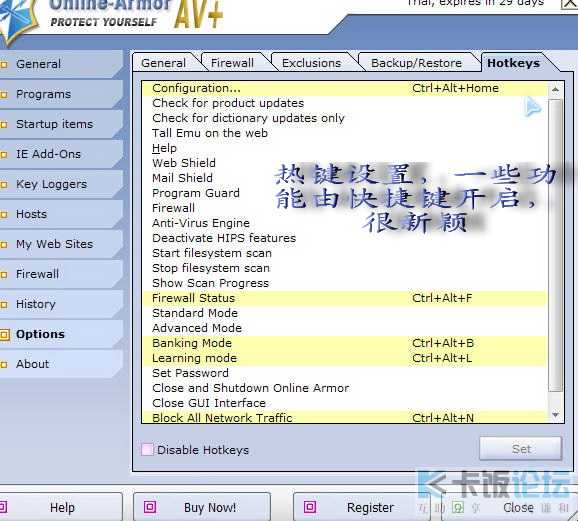Toggle the Disable Hotkeys checkbox
Screen dimensions: 578x521
(147, 449)
